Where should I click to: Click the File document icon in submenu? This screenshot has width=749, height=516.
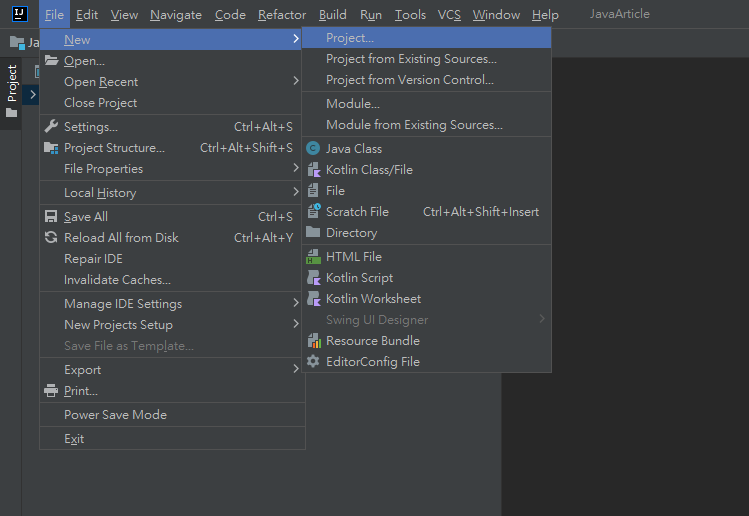tap(313, 191)
